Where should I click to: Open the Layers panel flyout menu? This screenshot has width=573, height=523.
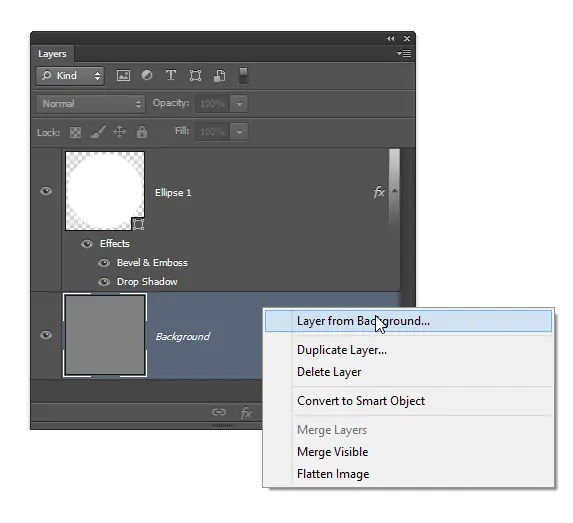[404, 53]
